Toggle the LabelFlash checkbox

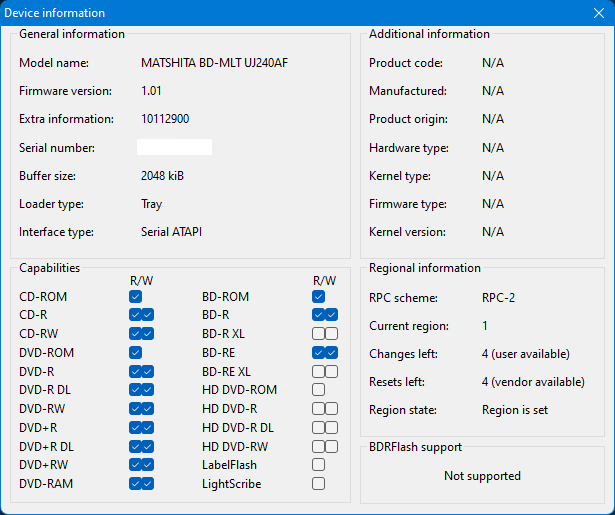(318, 465)
